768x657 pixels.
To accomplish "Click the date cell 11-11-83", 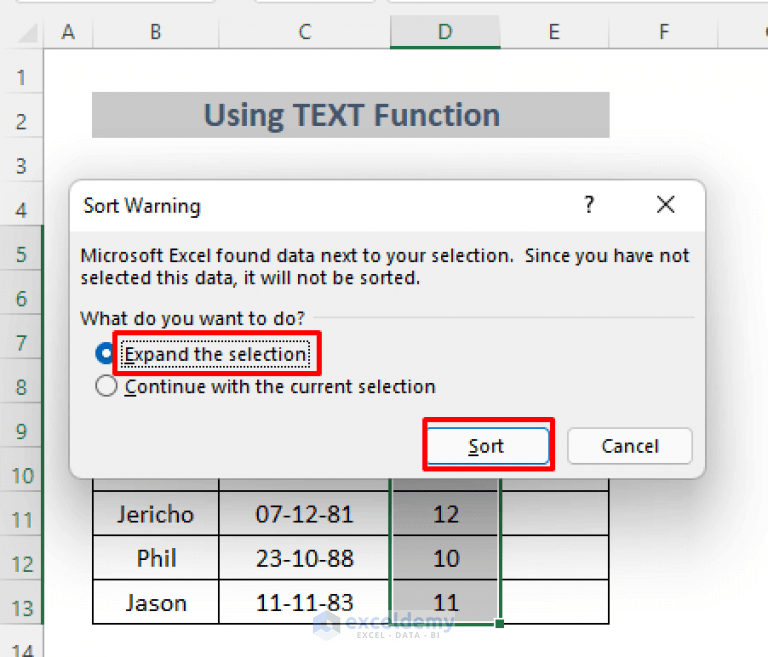I will coord(304,602).
